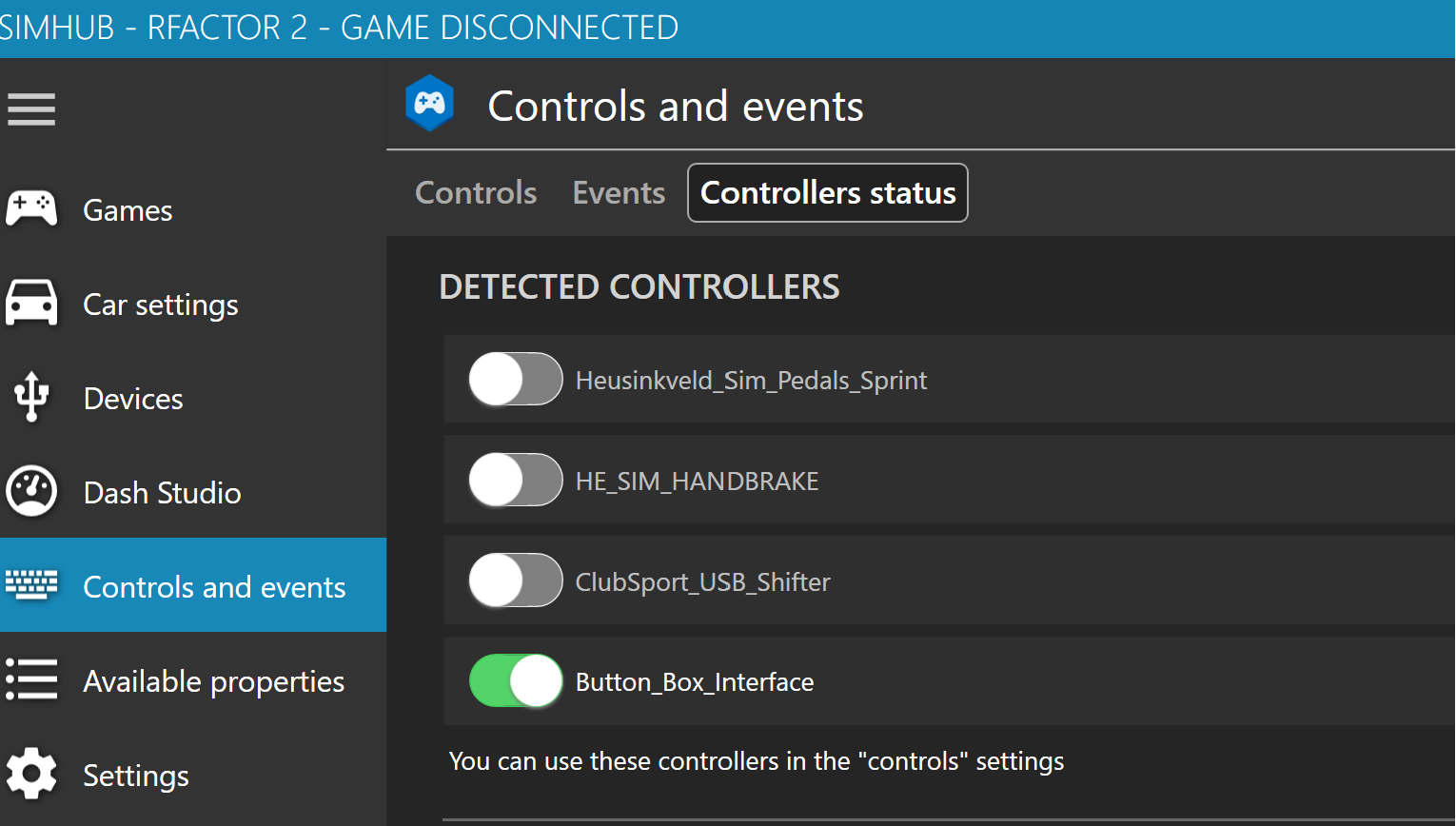Turn on ClubSport_USB_Shifter toggle
The image size is (1456, 826).
click(516, 580)
